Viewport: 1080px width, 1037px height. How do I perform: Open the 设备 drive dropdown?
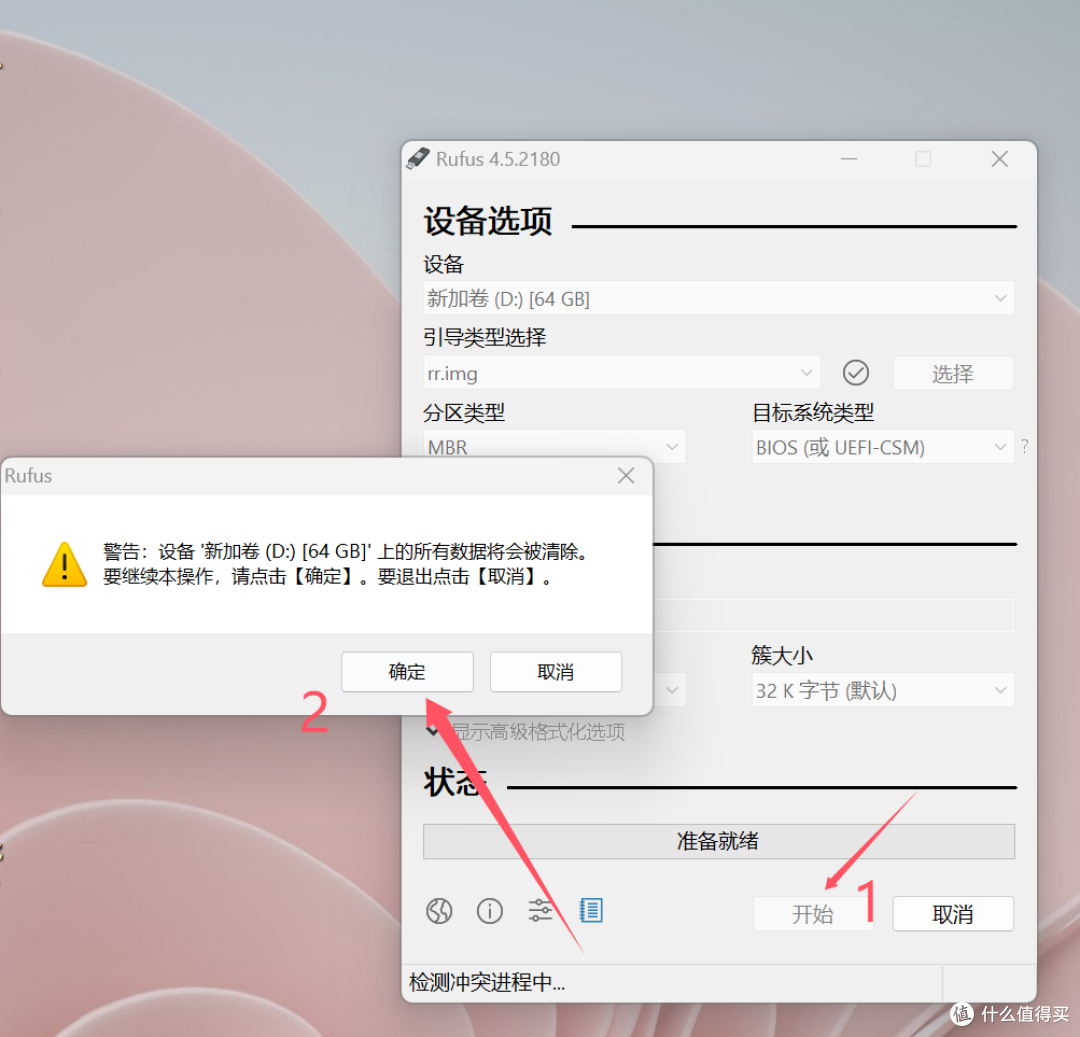pyautogui.click(x=718, y=298)
